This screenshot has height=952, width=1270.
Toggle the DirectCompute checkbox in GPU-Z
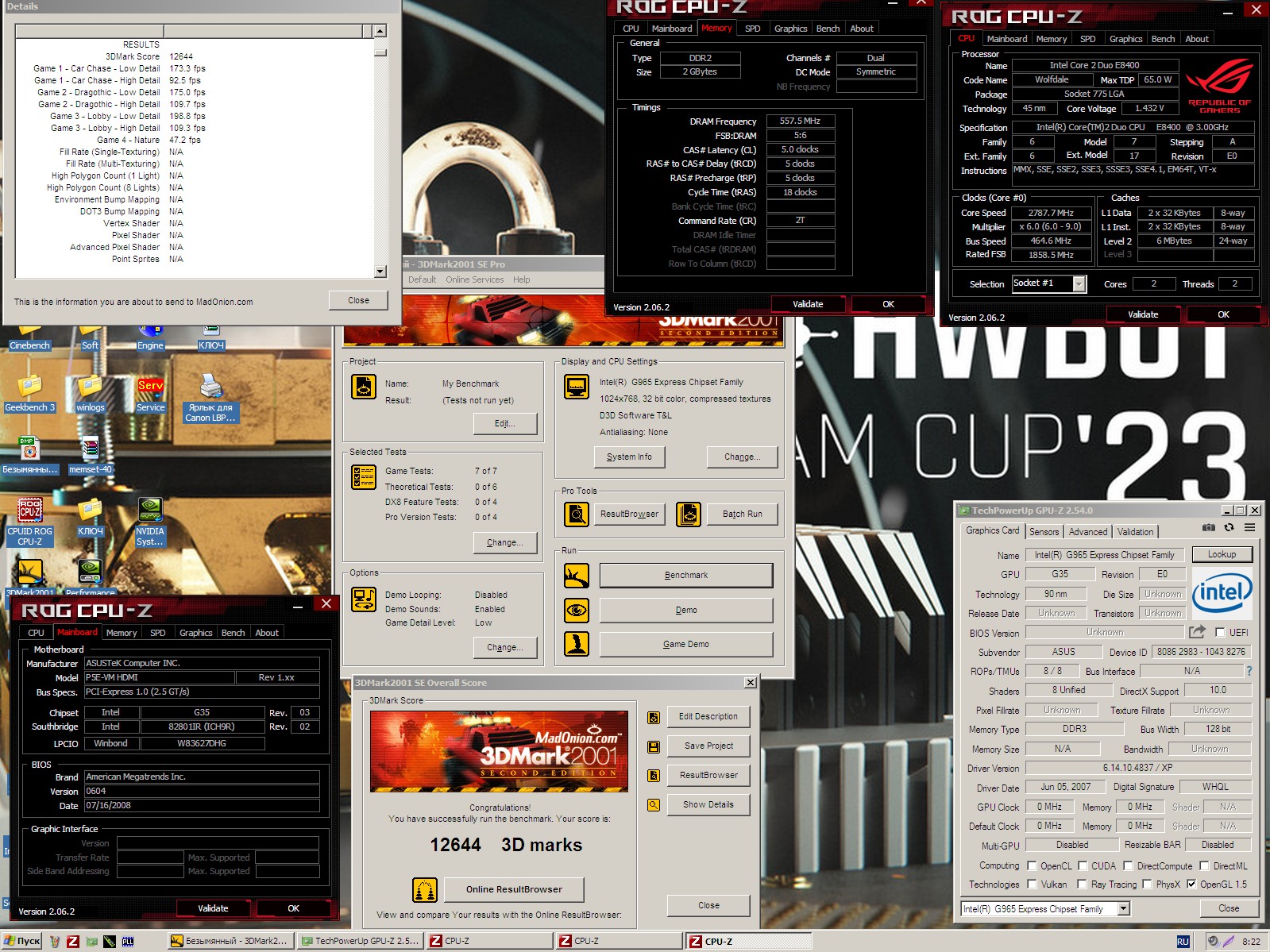(1128, 866)
